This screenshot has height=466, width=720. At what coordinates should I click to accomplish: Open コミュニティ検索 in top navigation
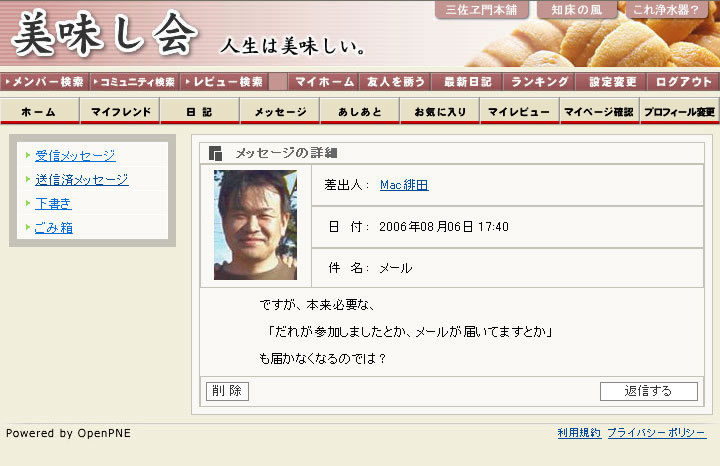coord(135,82)
